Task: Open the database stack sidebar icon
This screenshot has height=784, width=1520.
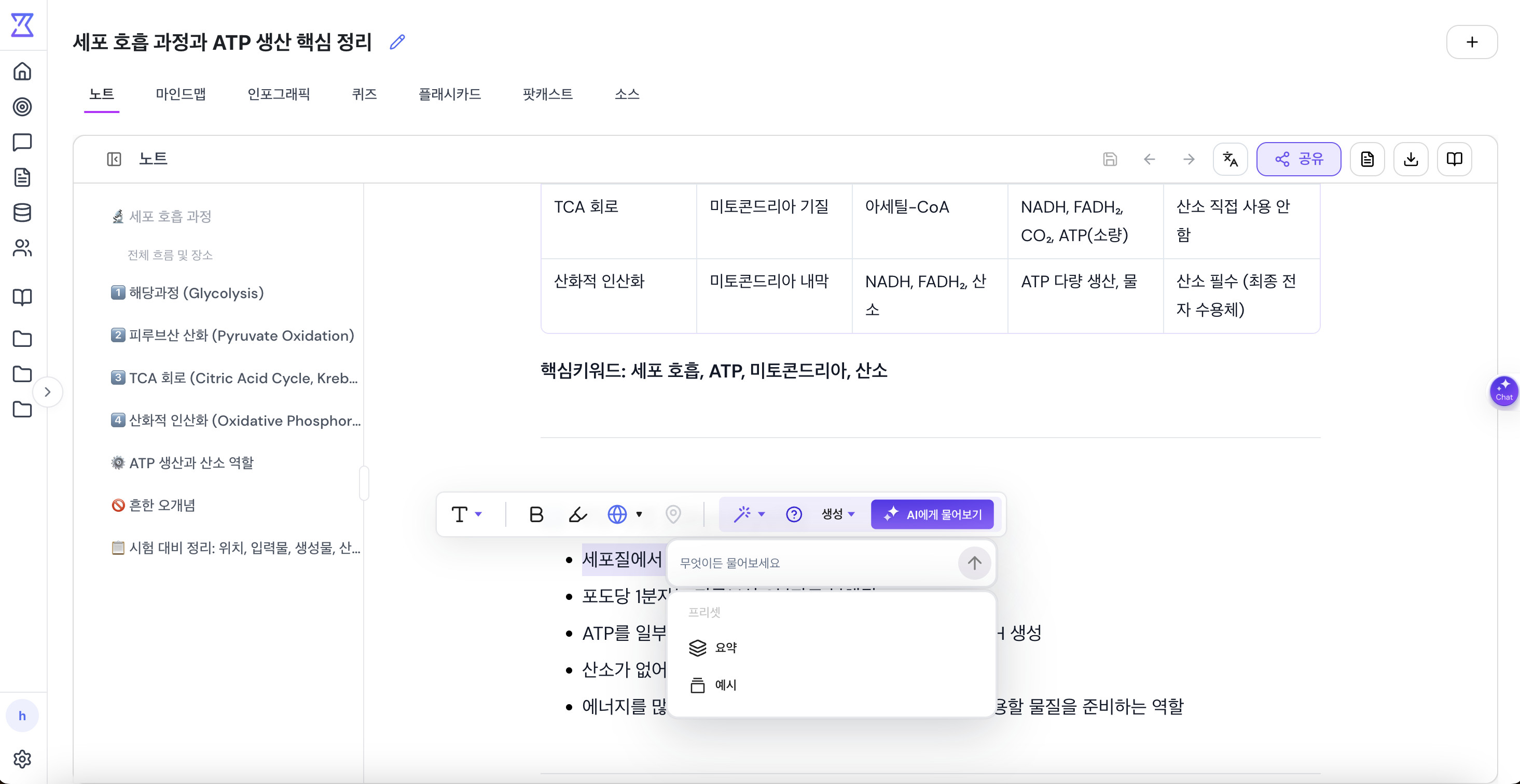Action: coord(22,213)
